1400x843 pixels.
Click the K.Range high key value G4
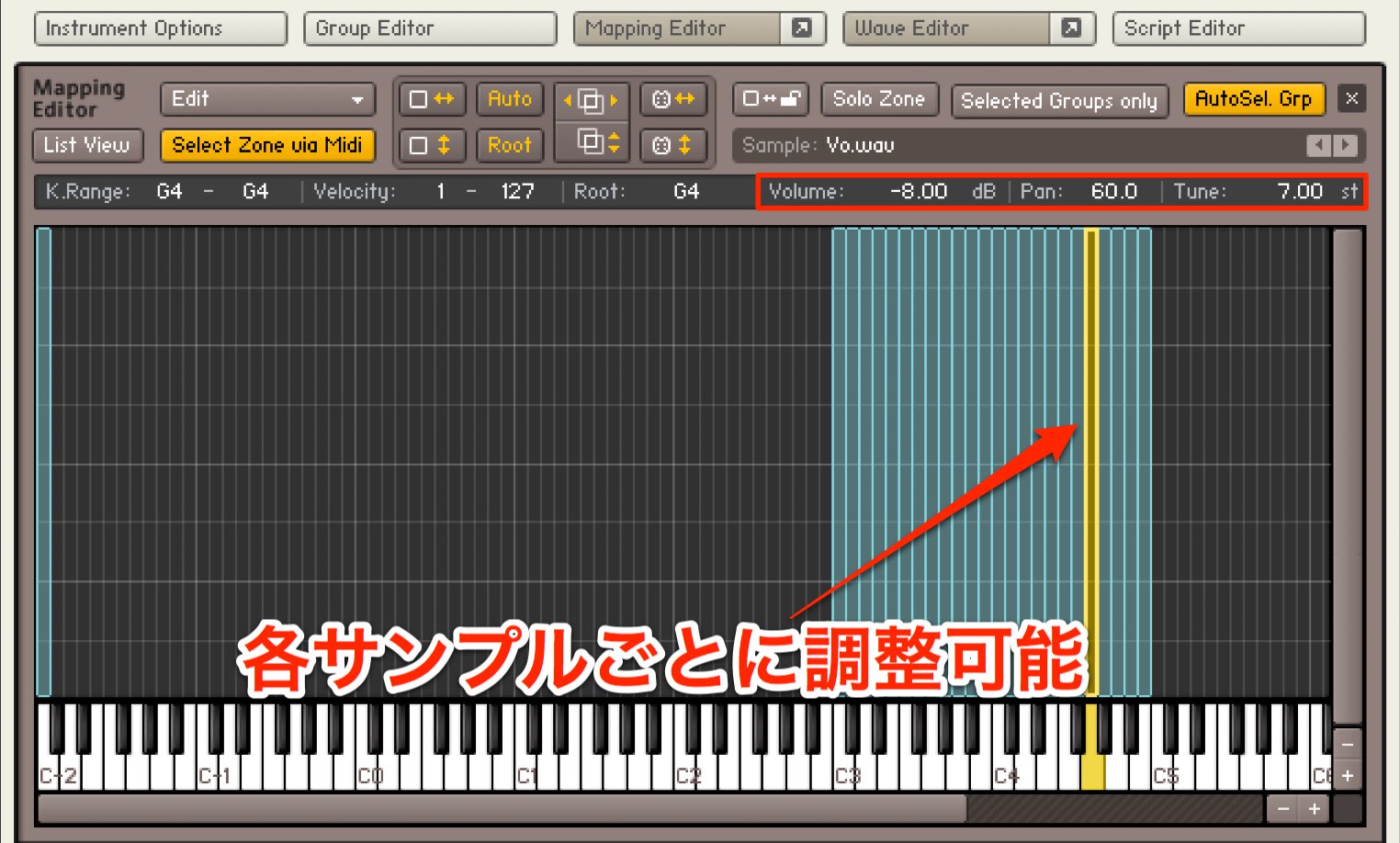pyautogui.click(x=255, y=192)
